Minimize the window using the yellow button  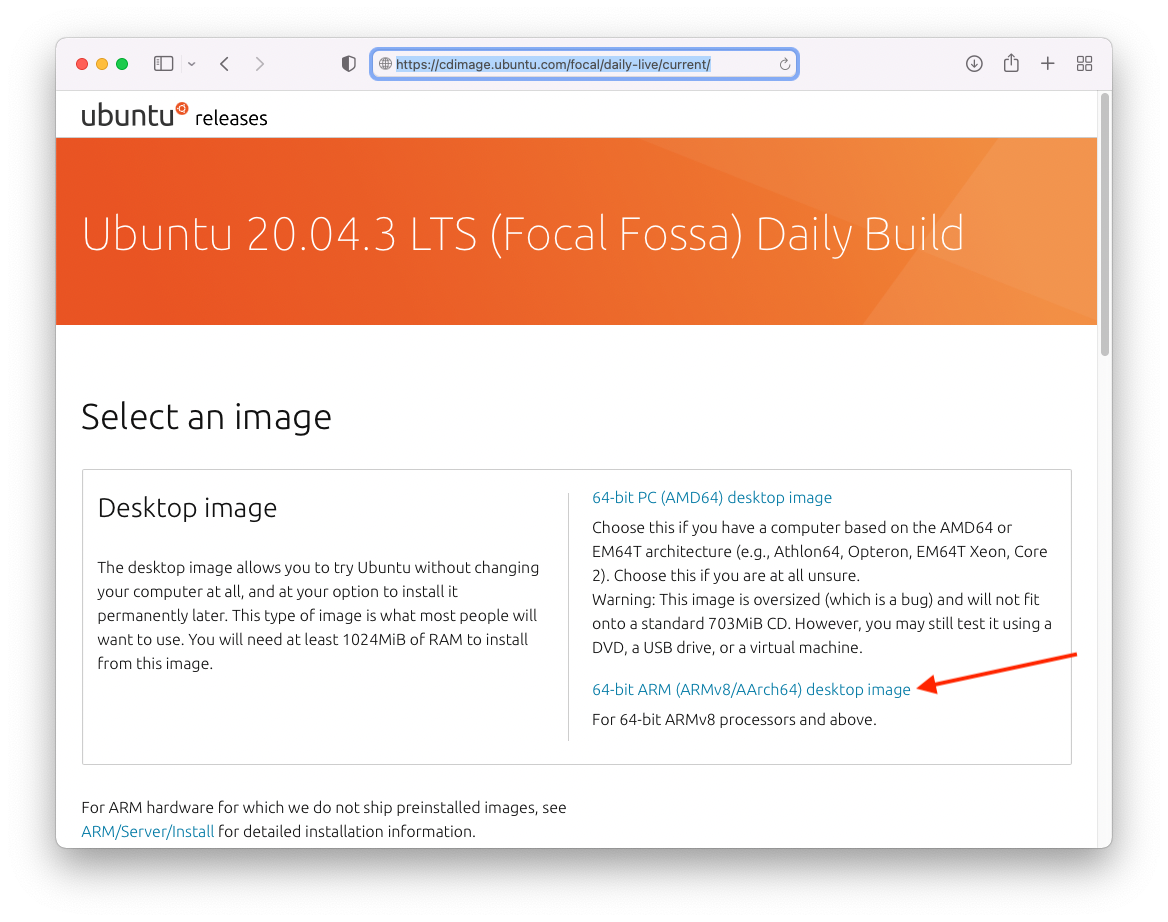pos(102,64)
